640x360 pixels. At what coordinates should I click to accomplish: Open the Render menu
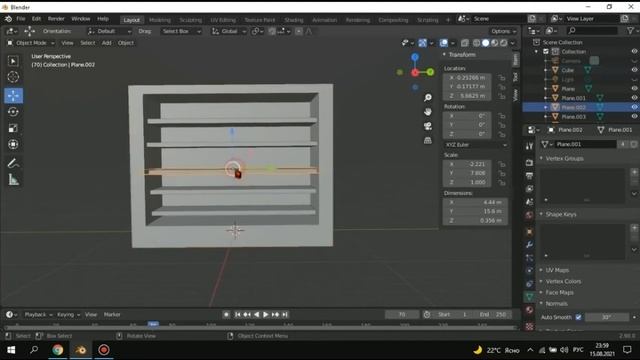(56, 19)
